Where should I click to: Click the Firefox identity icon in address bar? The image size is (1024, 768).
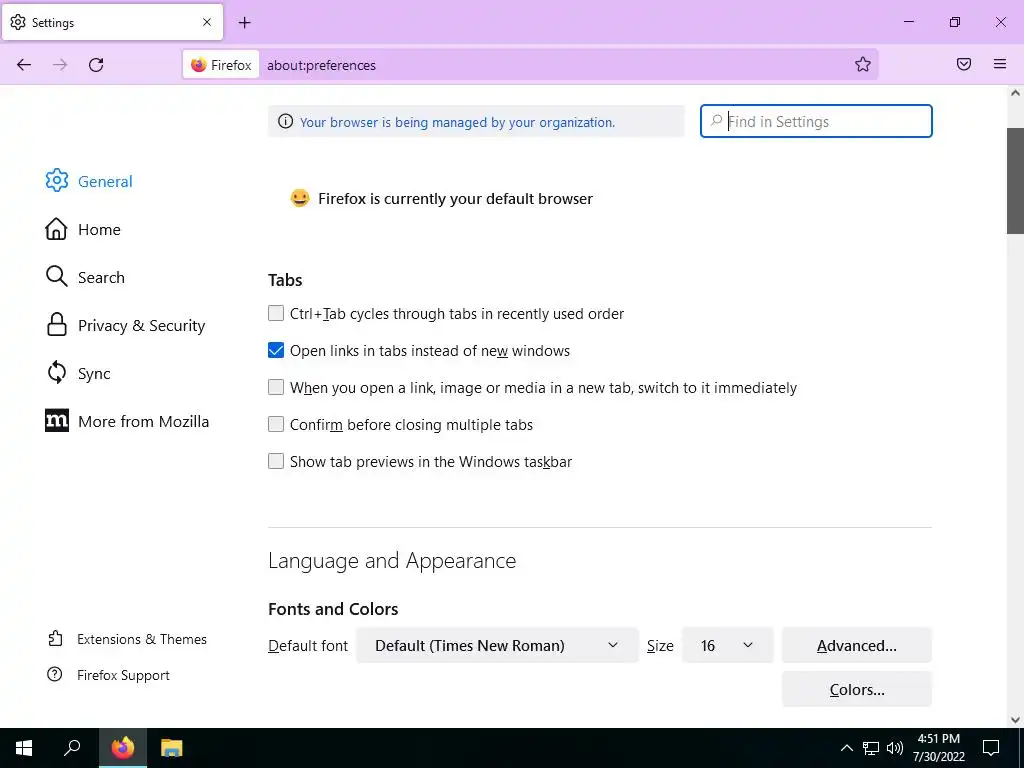pos(221,65)
